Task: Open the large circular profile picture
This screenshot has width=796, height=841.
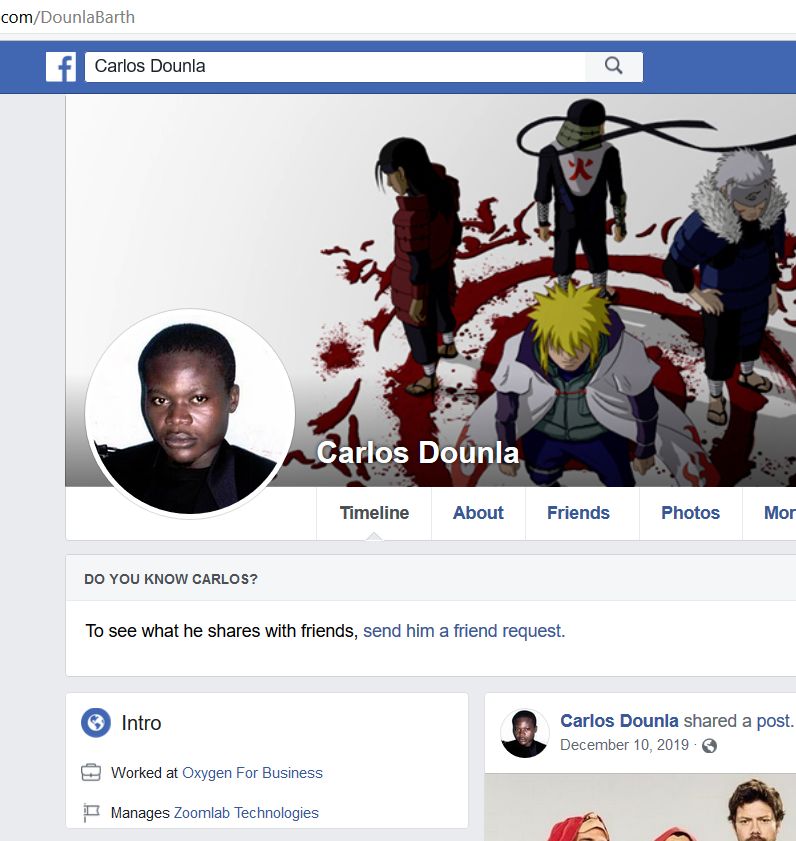Action: point(190,414)
